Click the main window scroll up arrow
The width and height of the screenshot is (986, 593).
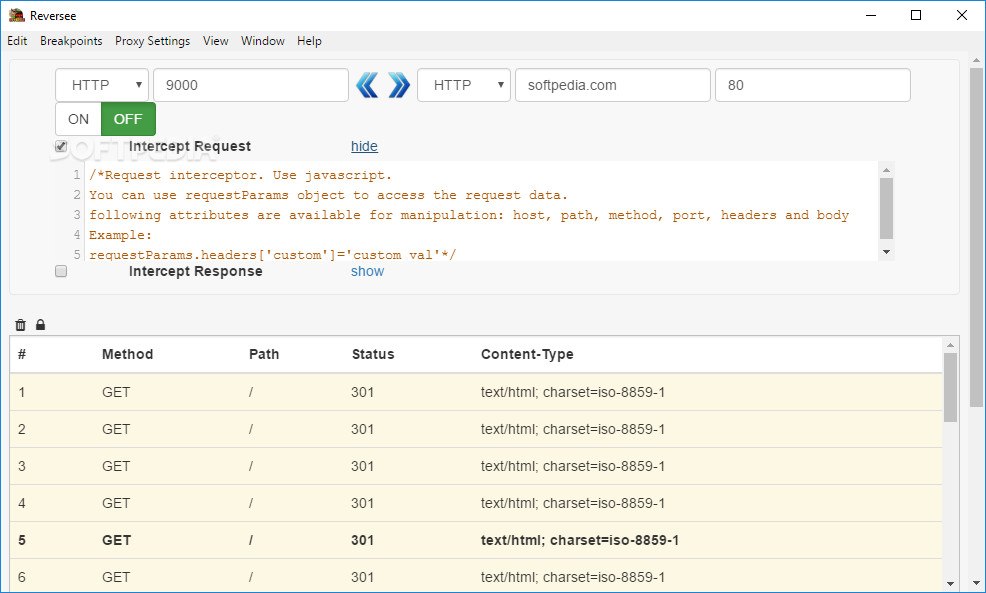pyautogui.click(x=976, y=60)
